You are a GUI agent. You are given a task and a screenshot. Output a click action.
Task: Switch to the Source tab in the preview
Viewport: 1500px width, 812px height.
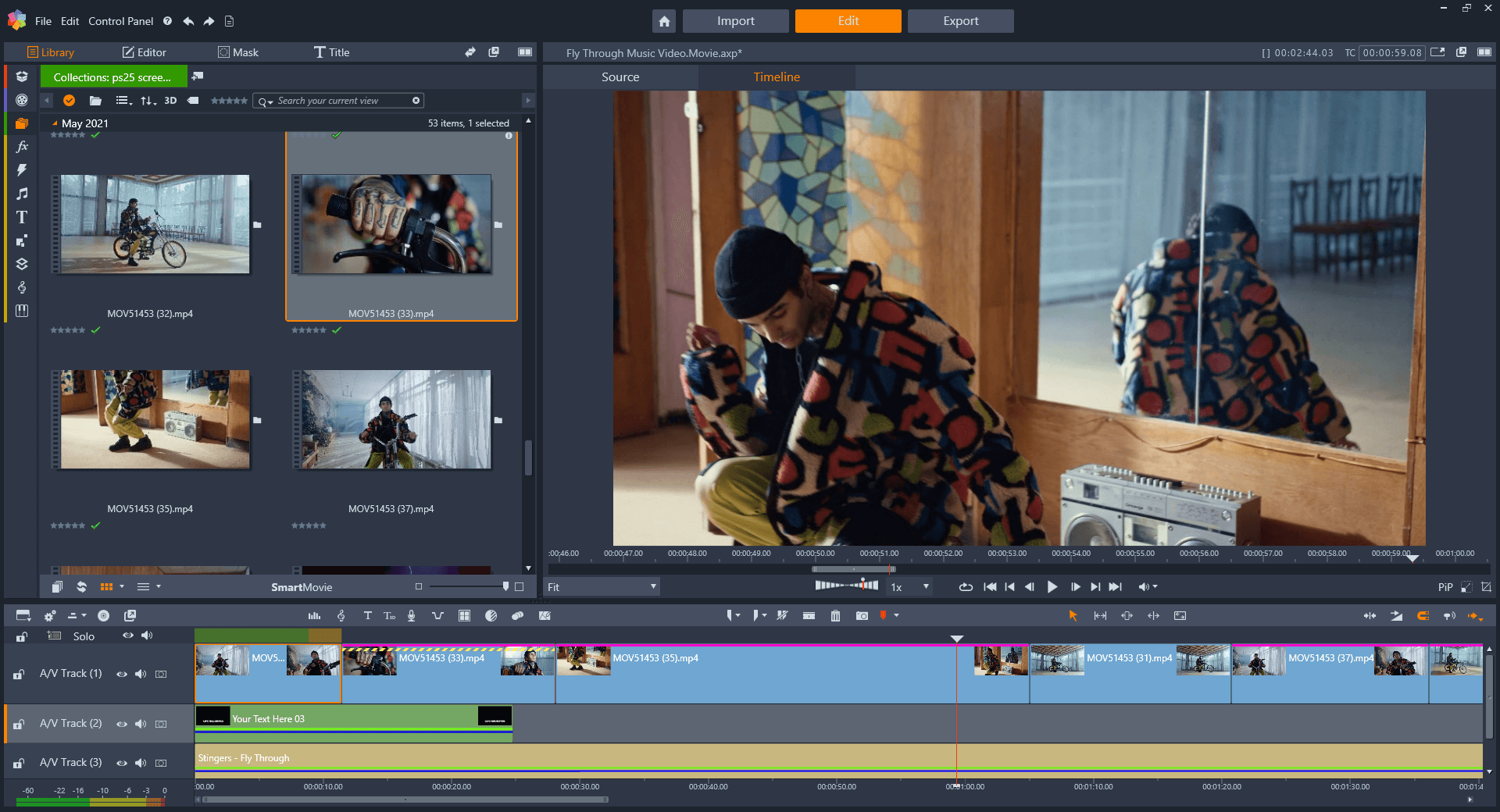tap(620, 77)
